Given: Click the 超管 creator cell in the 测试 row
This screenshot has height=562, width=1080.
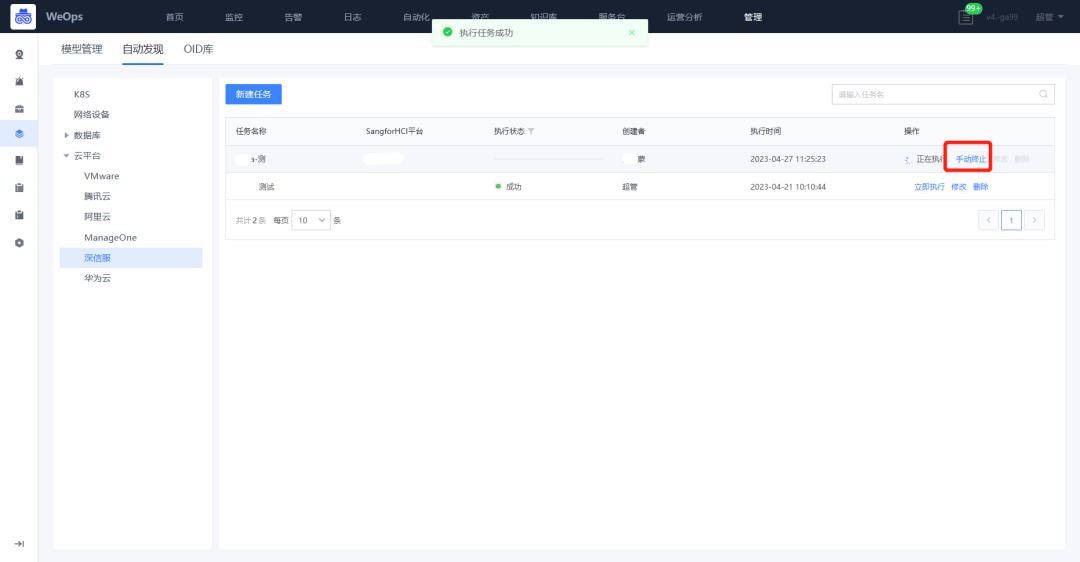Looking at the screenshot, I should 630,187.
